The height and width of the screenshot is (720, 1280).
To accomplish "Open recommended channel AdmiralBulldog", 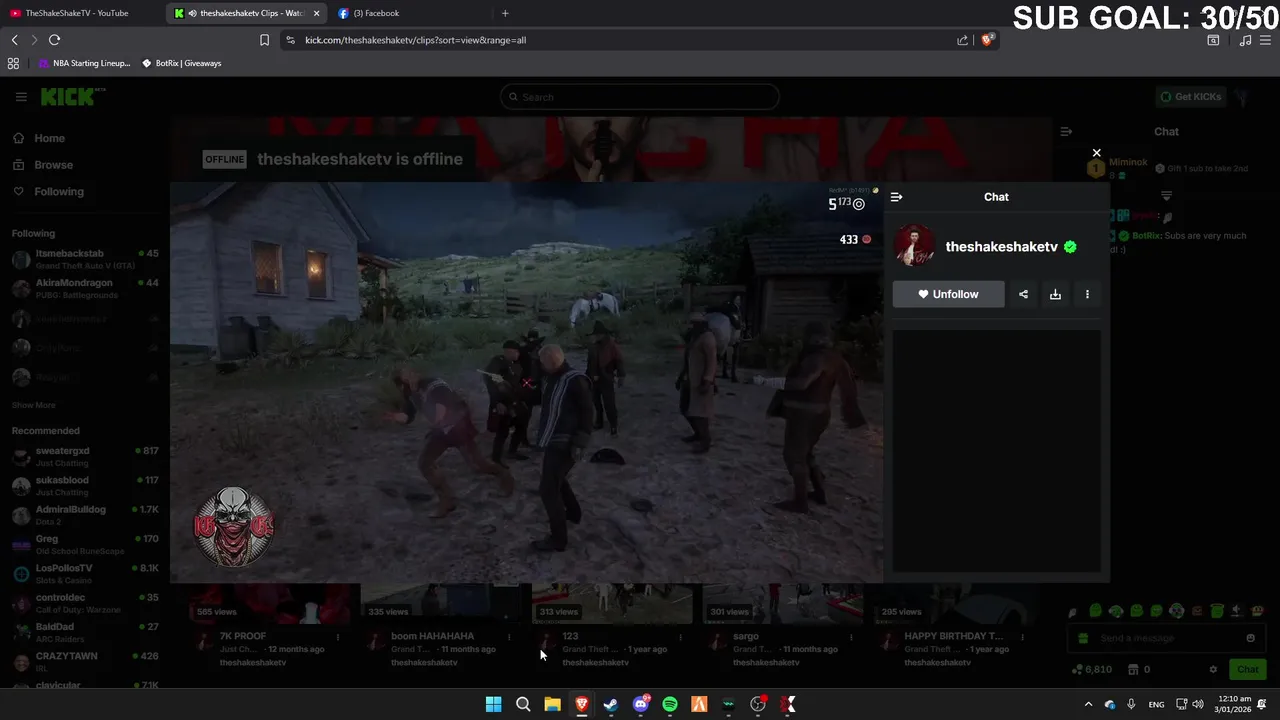I will click(85, 515).
